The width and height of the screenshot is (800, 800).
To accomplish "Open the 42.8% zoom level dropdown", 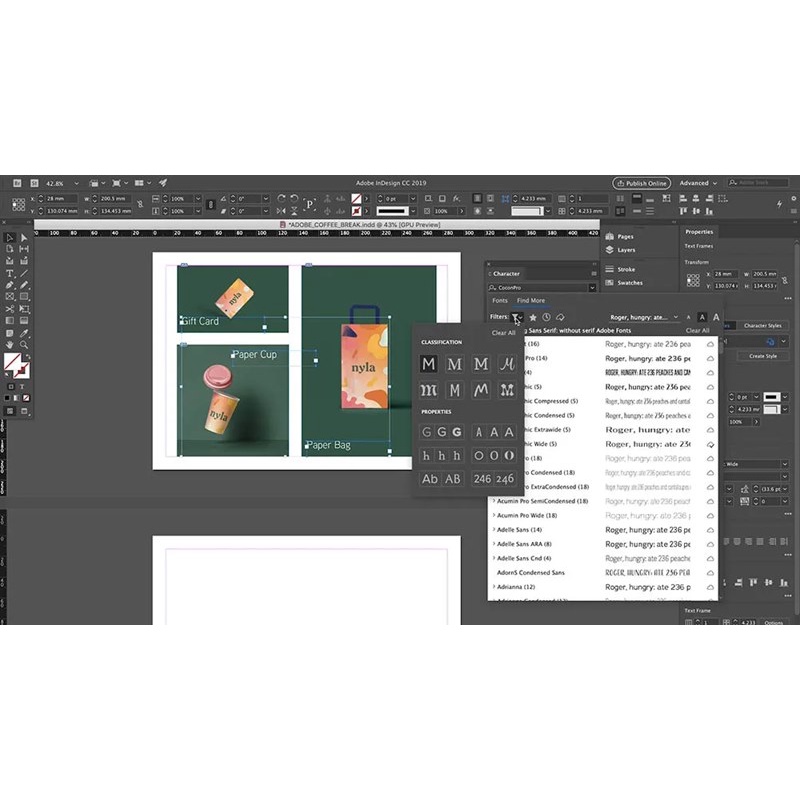I will pyautogui.click(x=77, y=183).
